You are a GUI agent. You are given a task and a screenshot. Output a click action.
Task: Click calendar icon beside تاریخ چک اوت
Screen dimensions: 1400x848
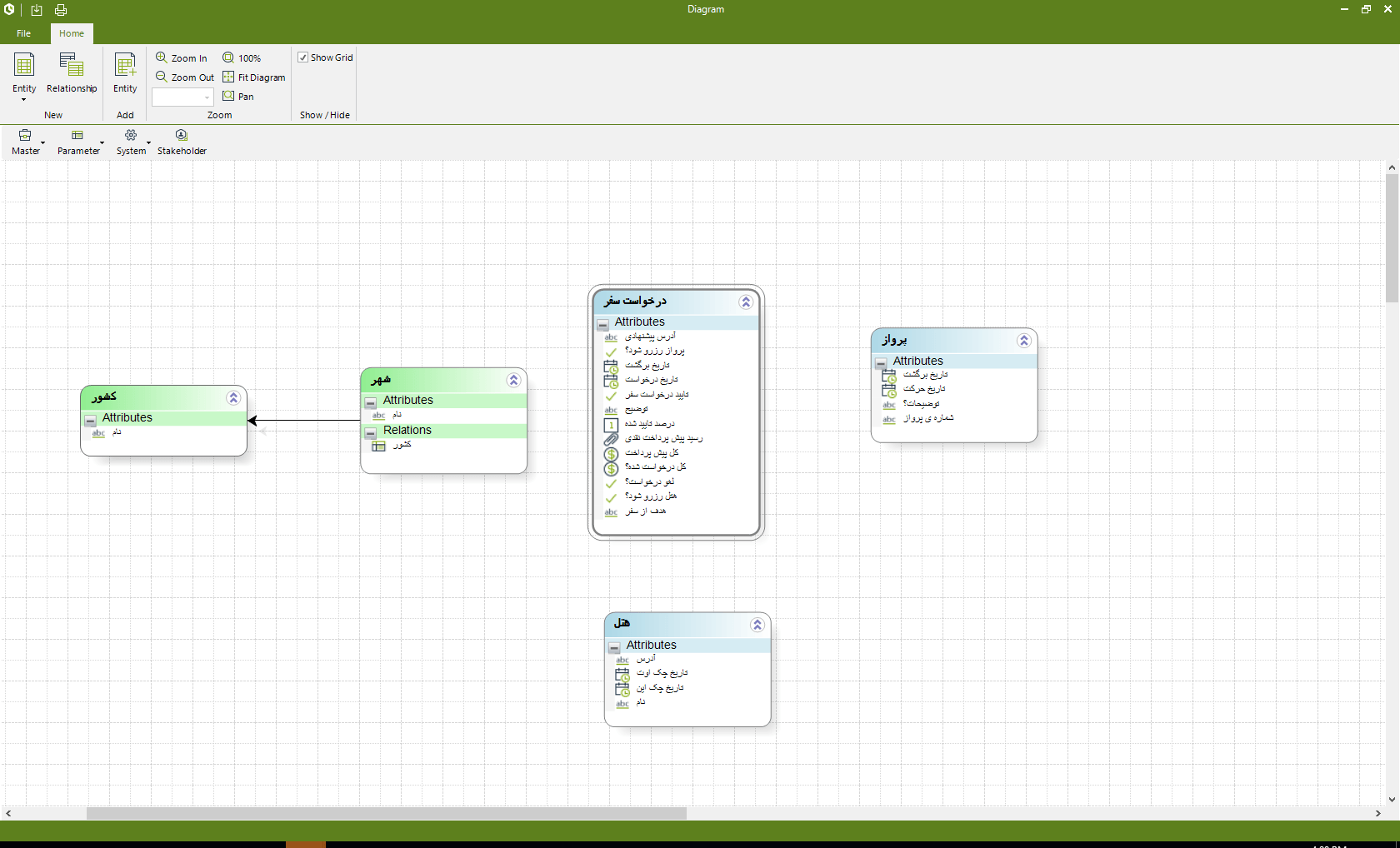pos(622,674)
